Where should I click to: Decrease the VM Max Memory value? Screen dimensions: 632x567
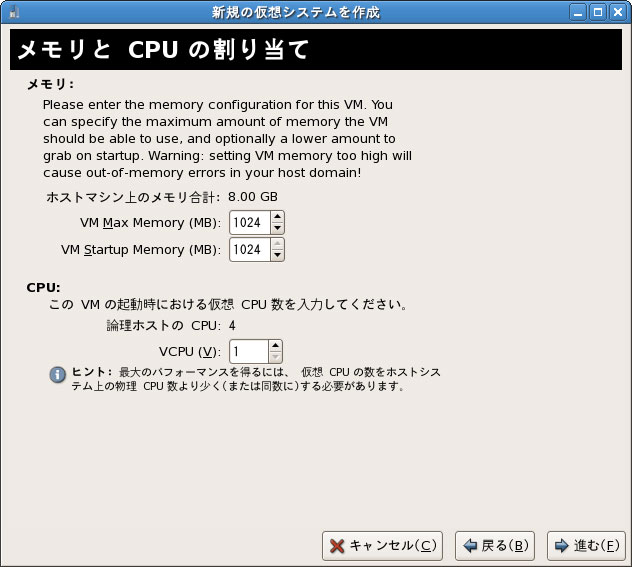[277, 228]
